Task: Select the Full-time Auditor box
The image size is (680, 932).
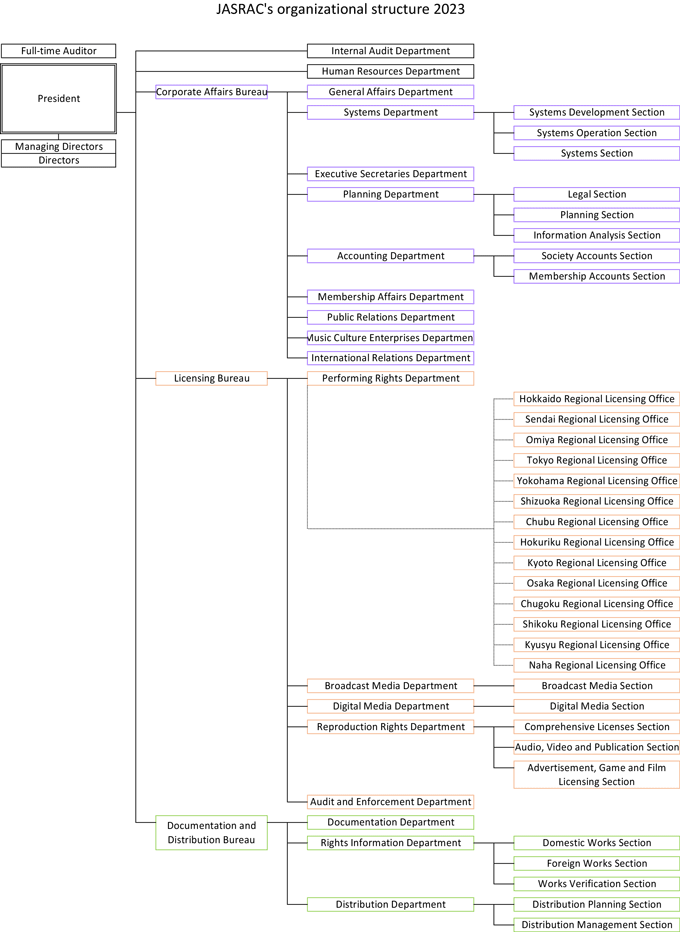Action: coord(59,51)
